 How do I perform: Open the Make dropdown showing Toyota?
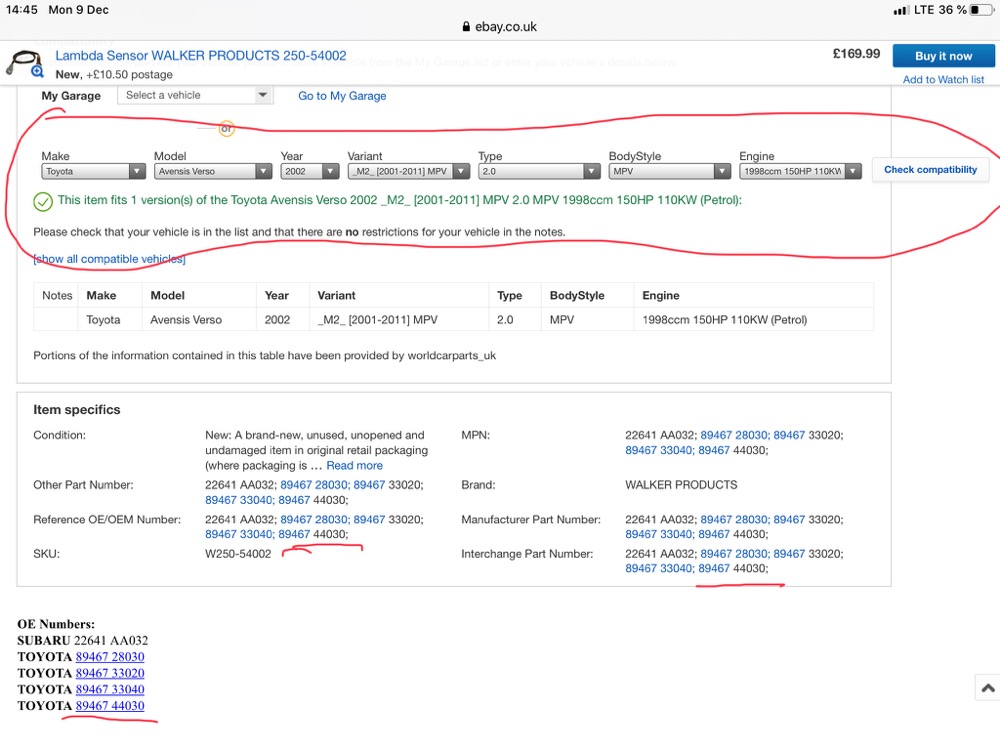pos(93,172)
